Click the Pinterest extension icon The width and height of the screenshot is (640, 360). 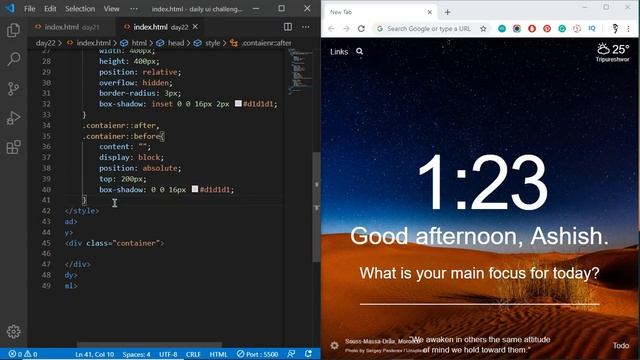pos(547,29)
